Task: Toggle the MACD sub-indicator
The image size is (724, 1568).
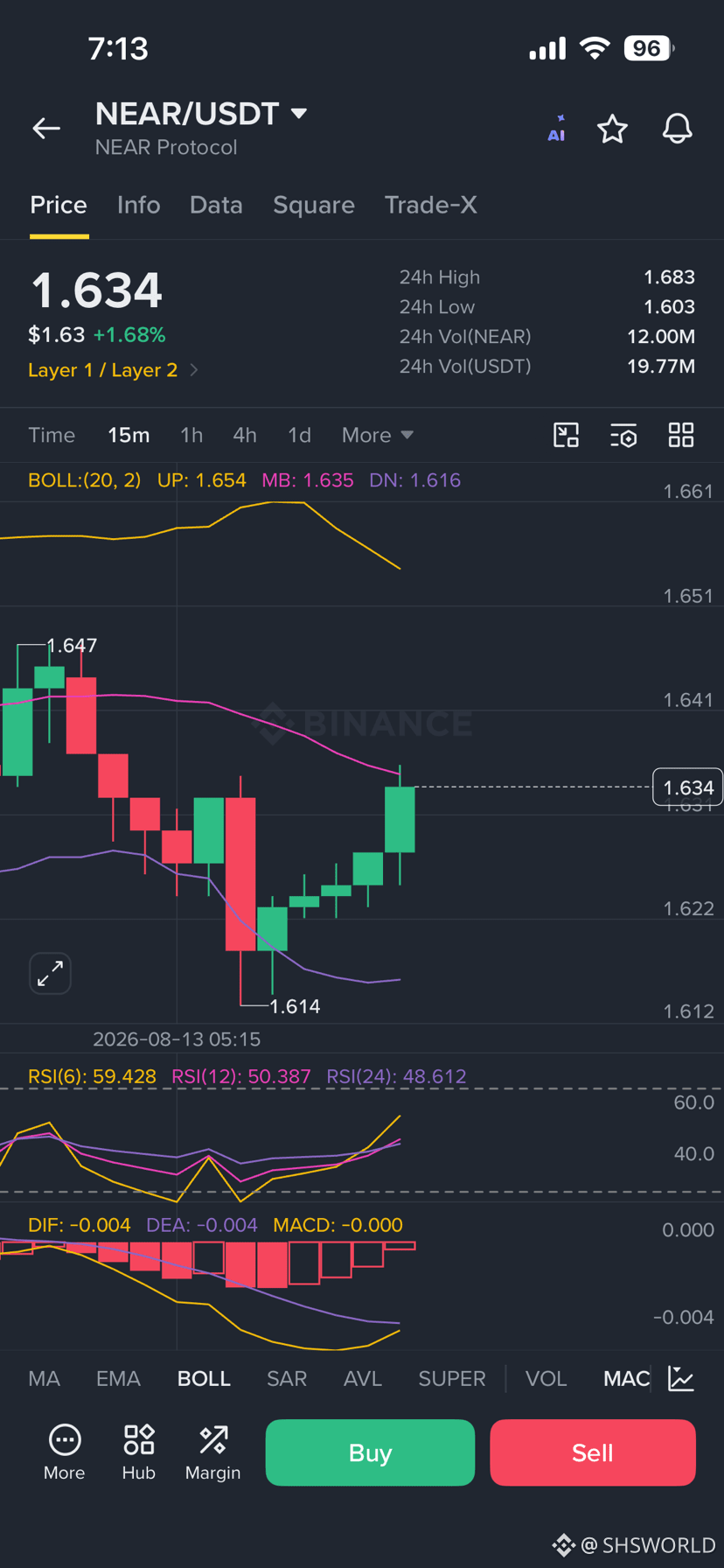Action: 626,1379
